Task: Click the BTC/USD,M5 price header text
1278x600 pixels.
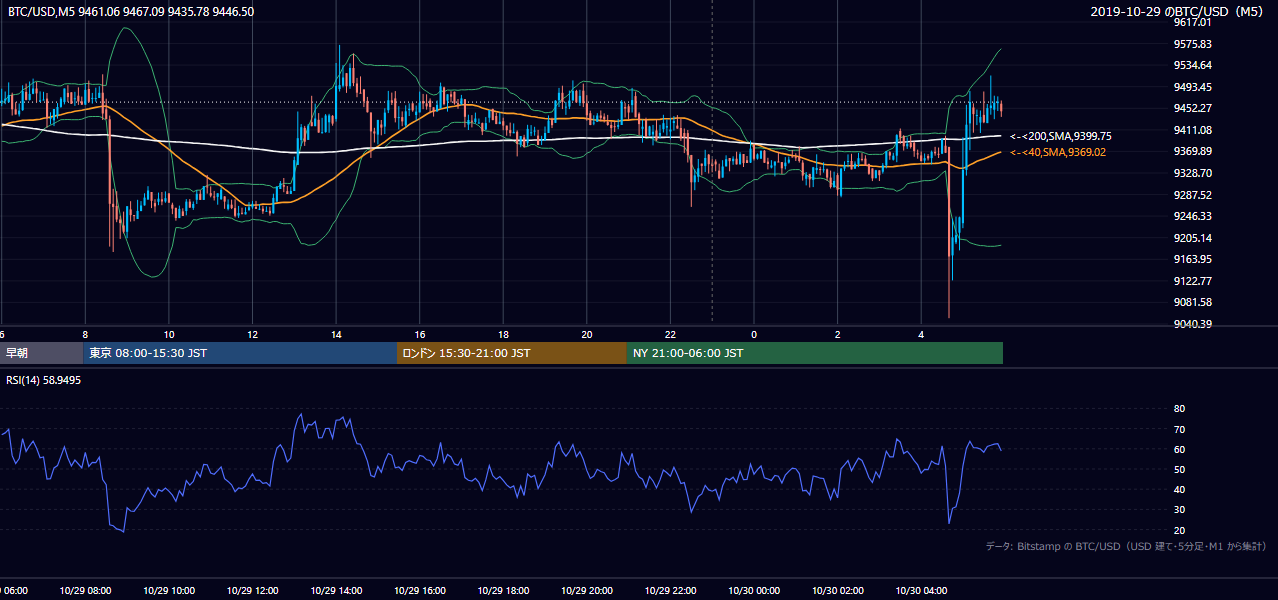Action: (130, 12)
